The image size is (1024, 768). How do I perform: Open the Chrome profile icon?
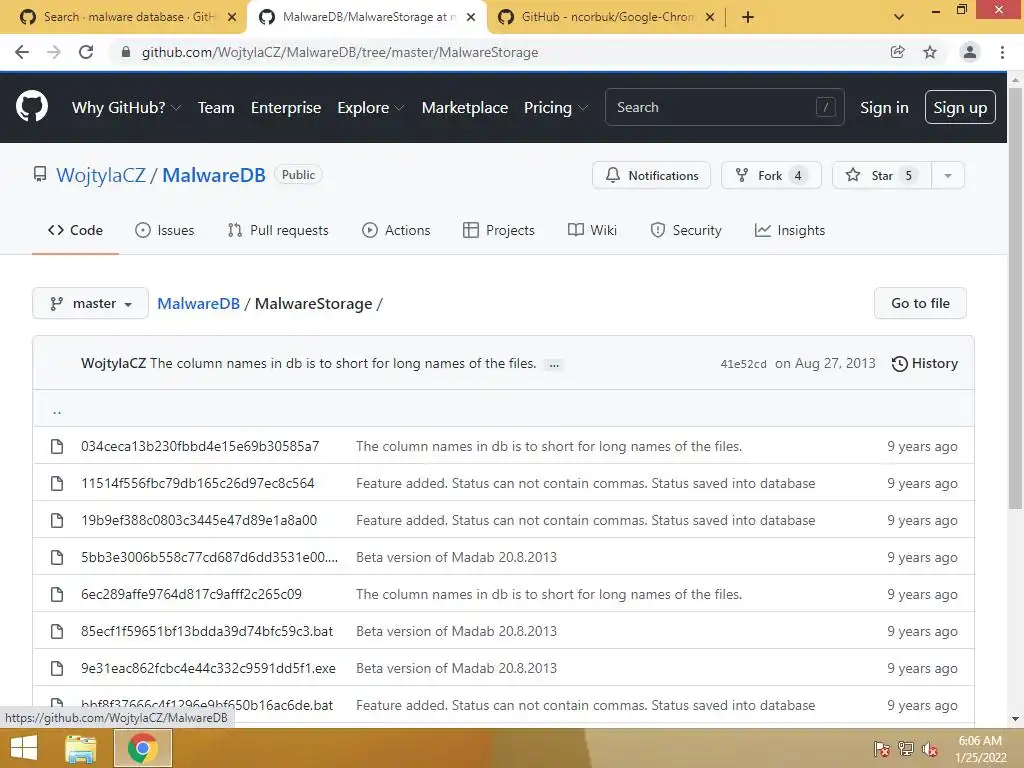tap(970, 52)
